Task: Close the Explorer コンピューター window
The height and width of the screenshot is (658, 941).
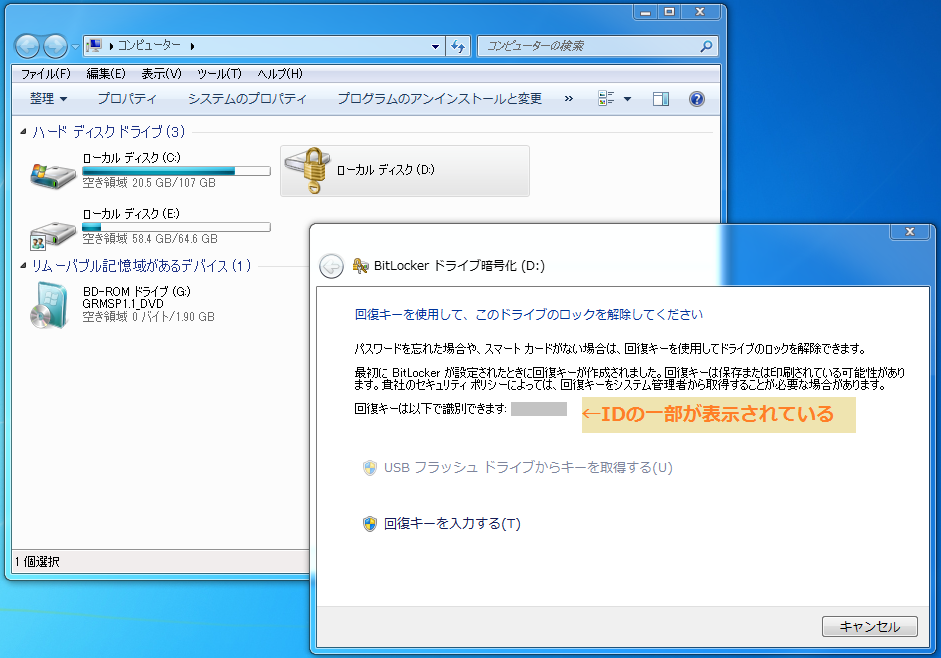Action: pyautogui.click(x=700, y=12)
